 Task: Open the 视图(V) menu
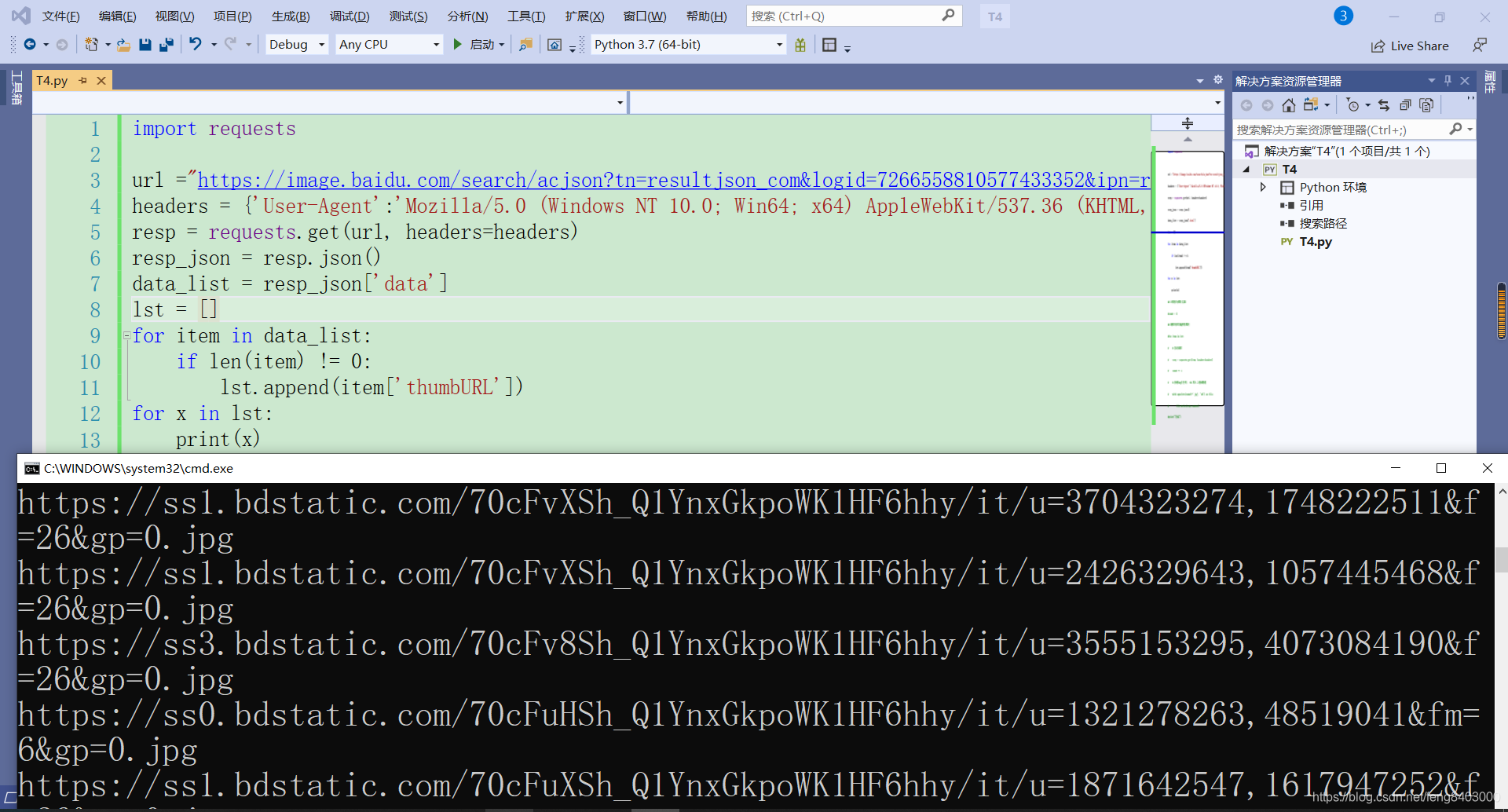(174, 16)
